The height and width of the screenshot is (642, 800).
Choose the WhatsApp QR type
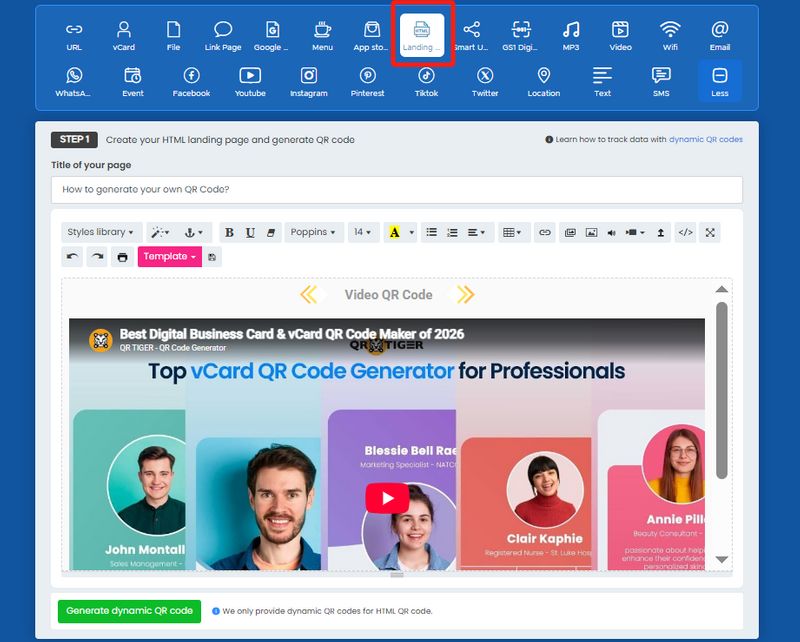point(73,82)
